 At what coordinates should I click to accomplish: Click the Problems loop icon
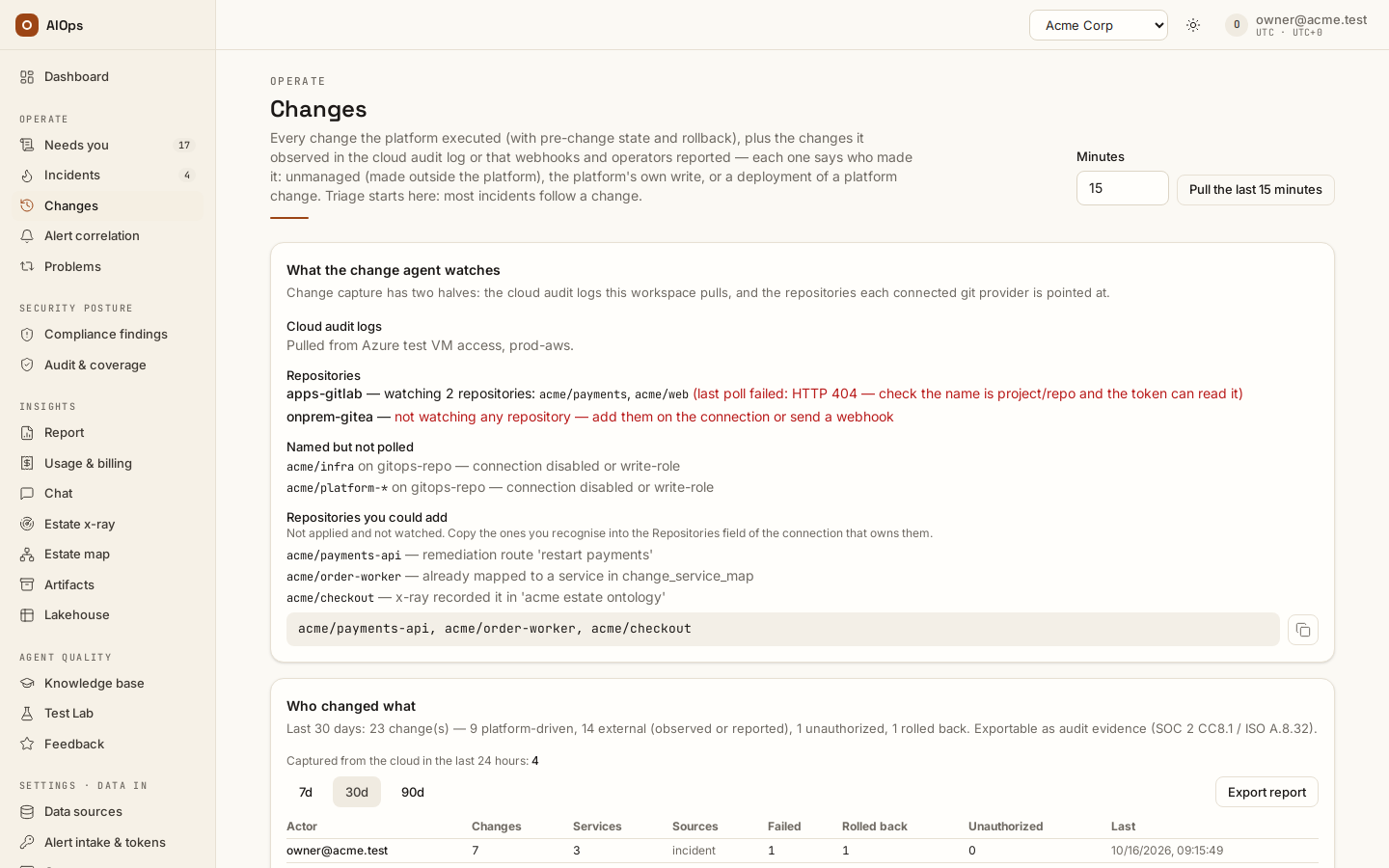click(27, 267)
